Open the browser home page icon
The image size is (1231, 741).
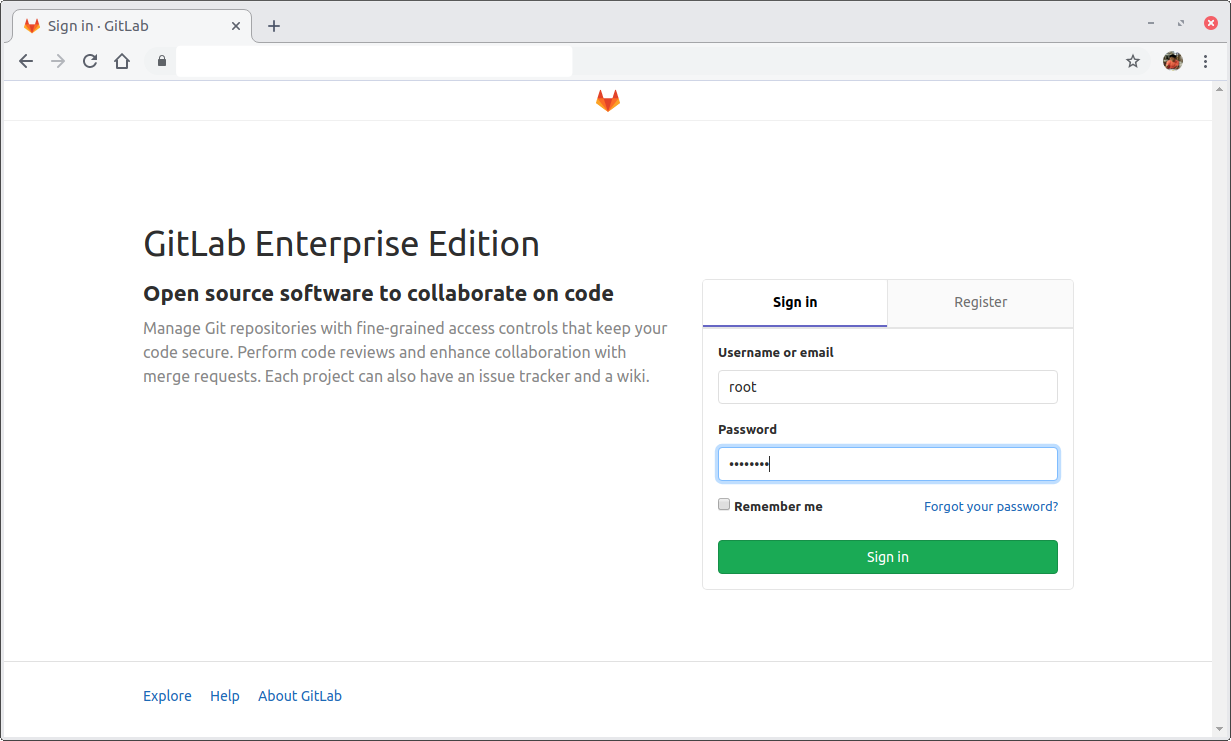coord(122,61)
